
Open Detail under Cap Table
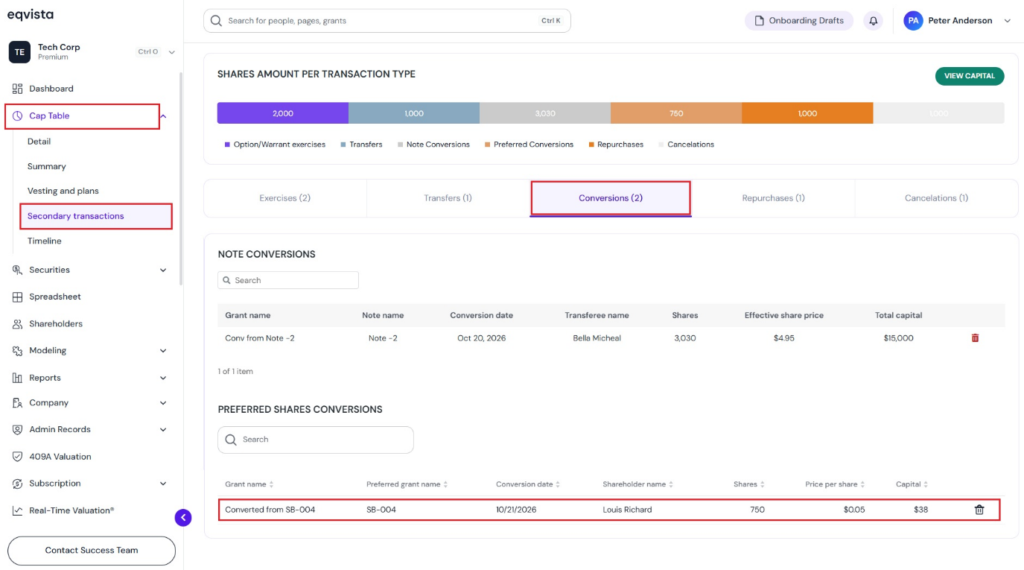click(39, 142)
